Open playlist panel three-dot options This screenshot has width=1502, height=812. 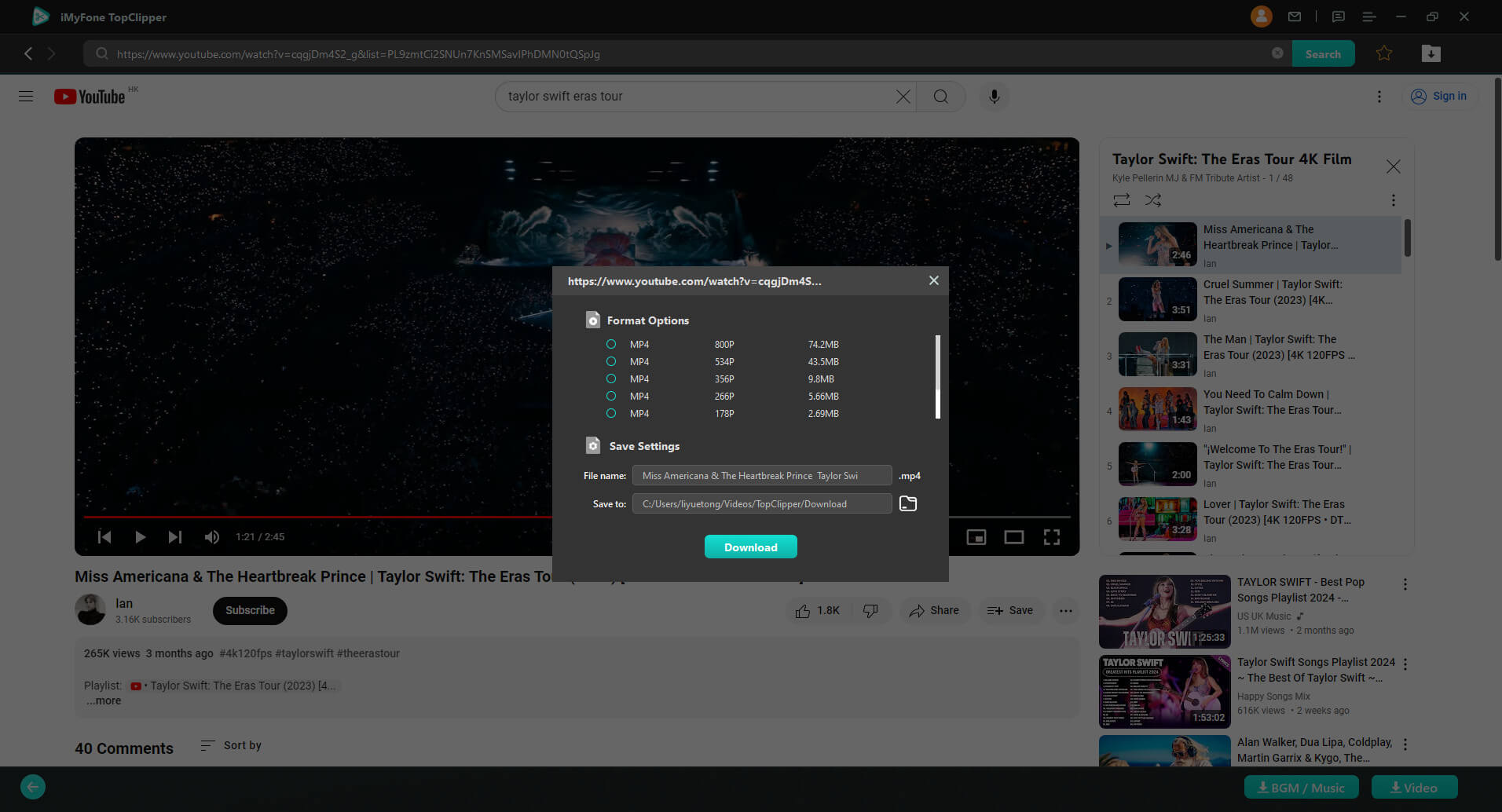tap(1394, 200)
